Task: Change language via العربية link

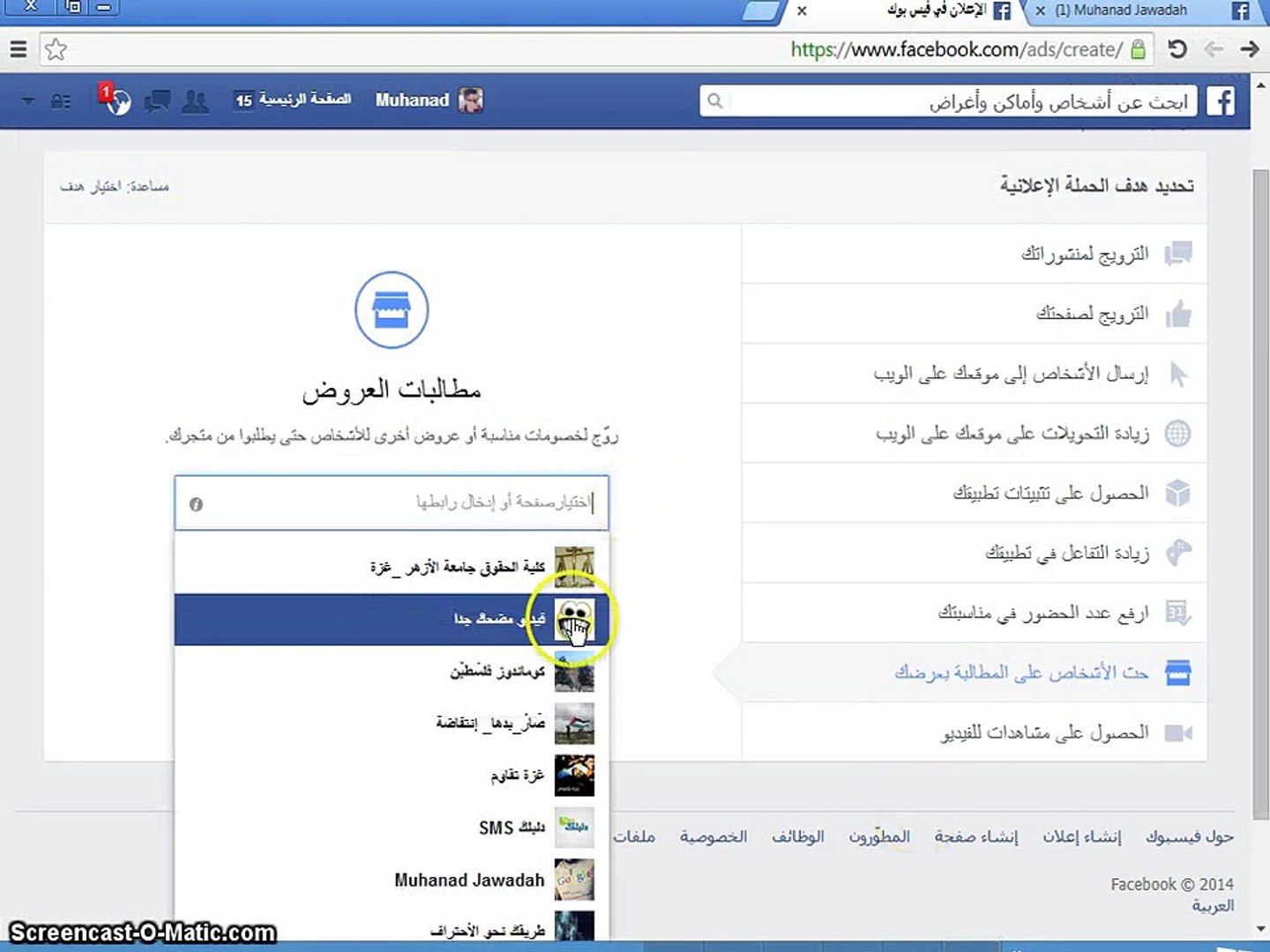Action: click(1213, 906)
